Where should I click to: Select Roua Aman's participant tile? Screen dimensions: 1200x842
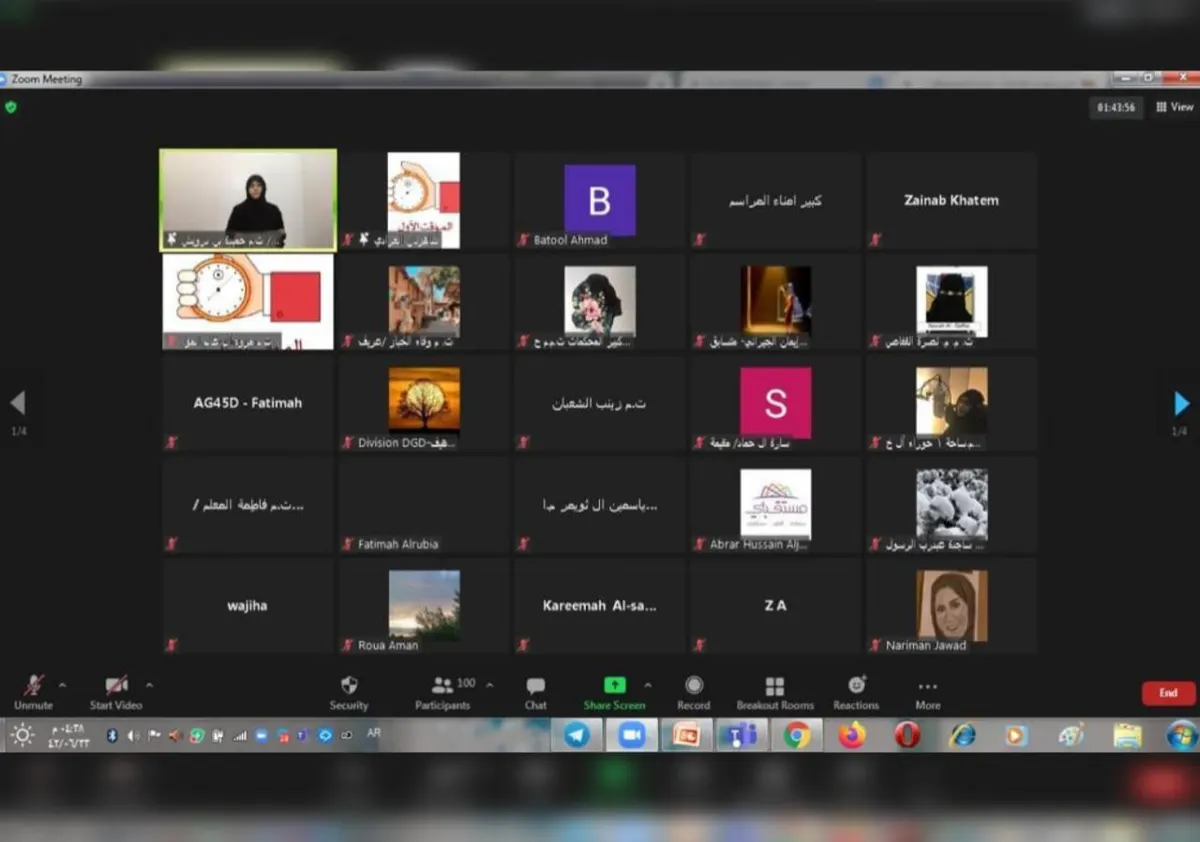click(x=424, y=606)
